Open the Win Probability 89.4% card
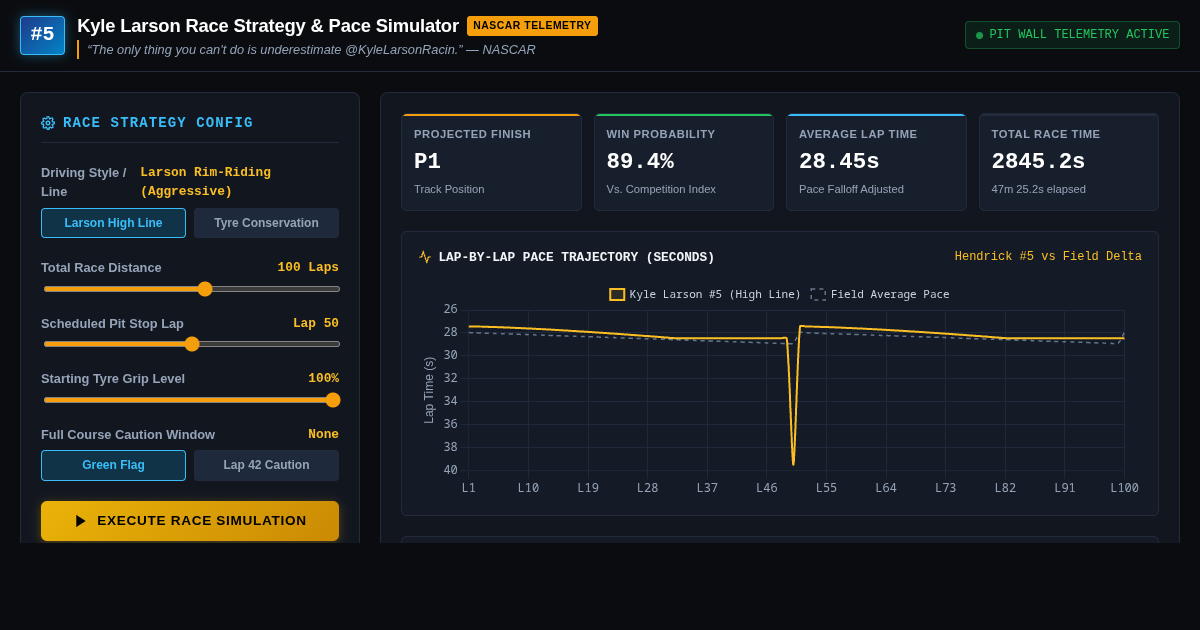The image size is (1200, 630). [x=684, y=162]
